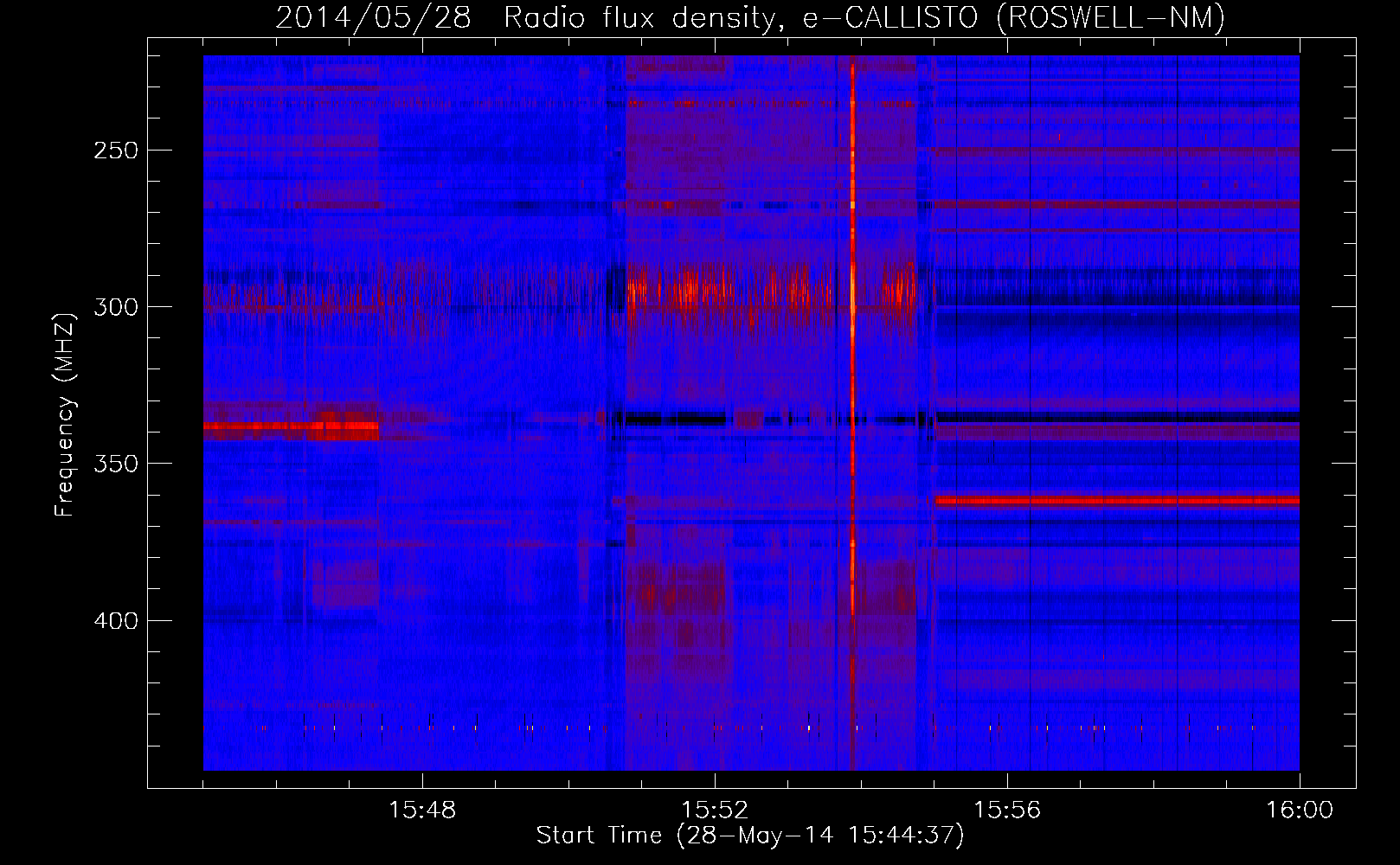The width and height of the screenshot is (1400, 865).
Task: Click the '300' frequency axis label
Action: [x=116, y=307]
